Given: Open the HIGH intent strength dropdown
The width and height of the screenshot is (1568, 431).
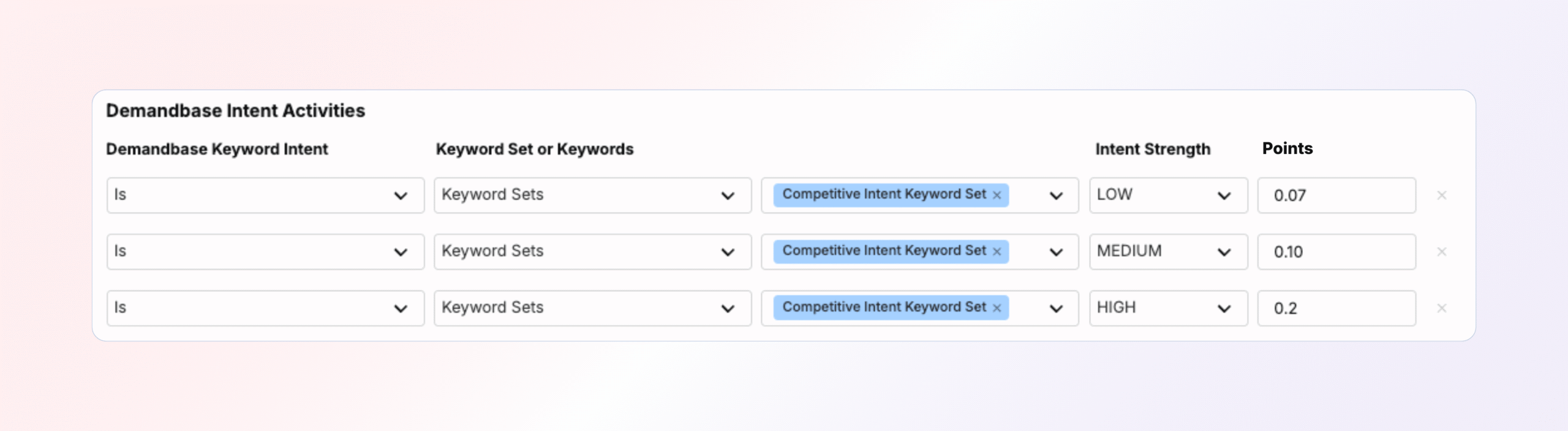Looking at the screenshot, I should pyautogui.click(x=1167, y=308).
